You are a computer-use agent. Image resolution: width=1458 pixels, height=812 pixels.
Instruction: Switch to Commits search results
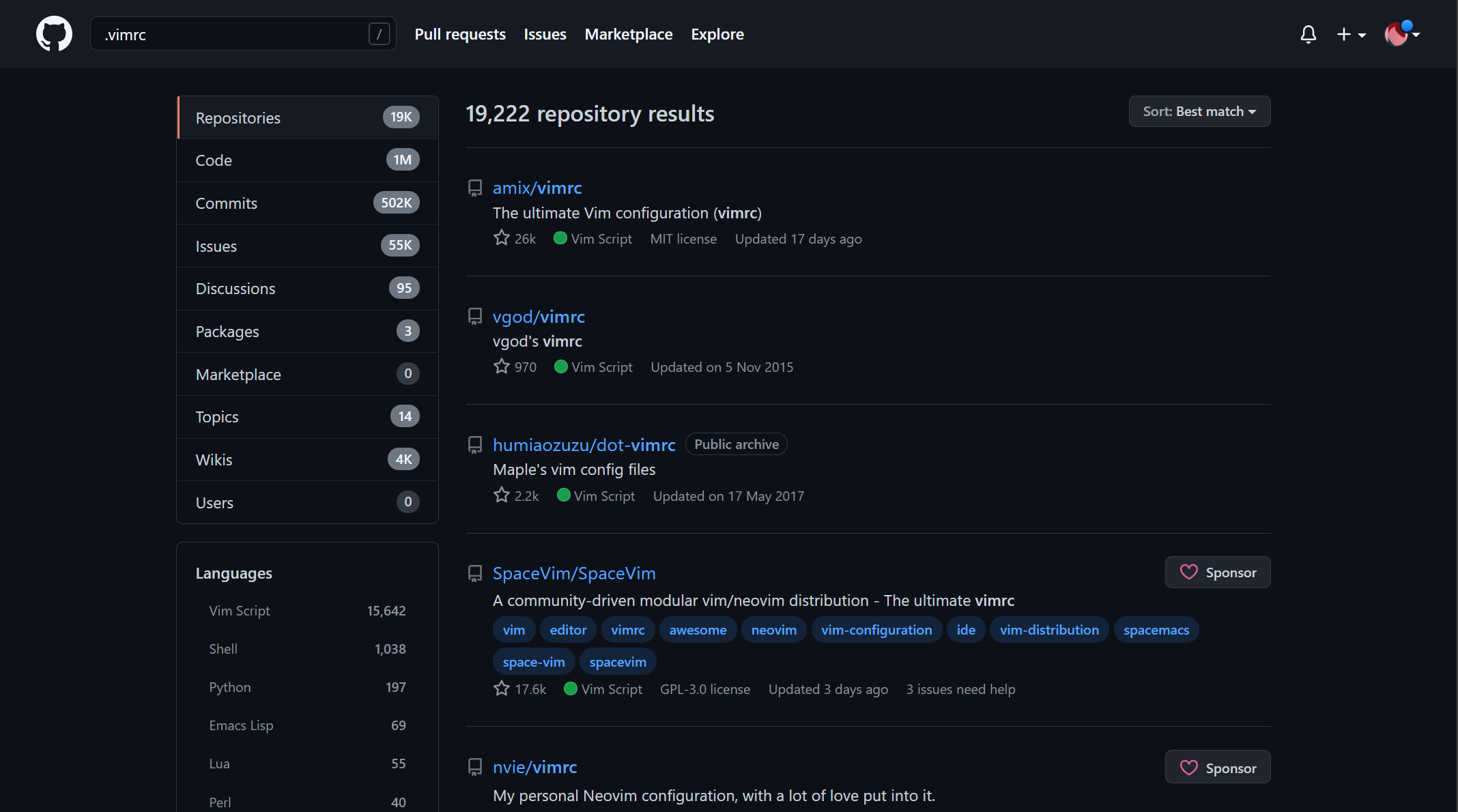coord(307,203)
